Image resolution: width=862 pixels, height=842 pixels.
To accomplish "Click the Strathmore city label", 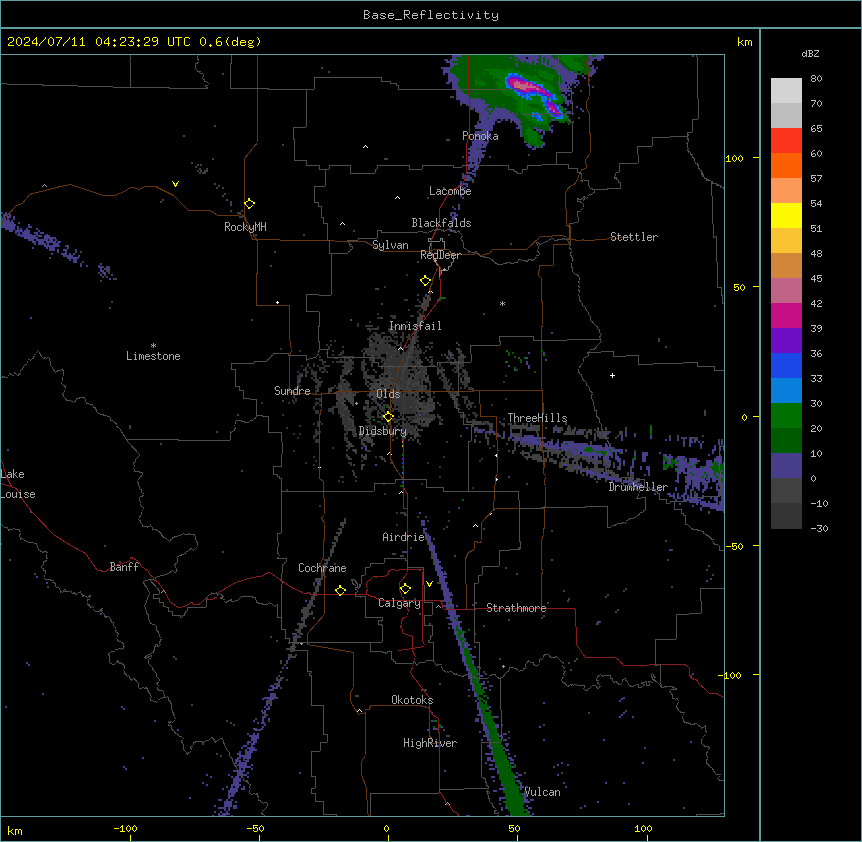I will (x=516, y=608).
